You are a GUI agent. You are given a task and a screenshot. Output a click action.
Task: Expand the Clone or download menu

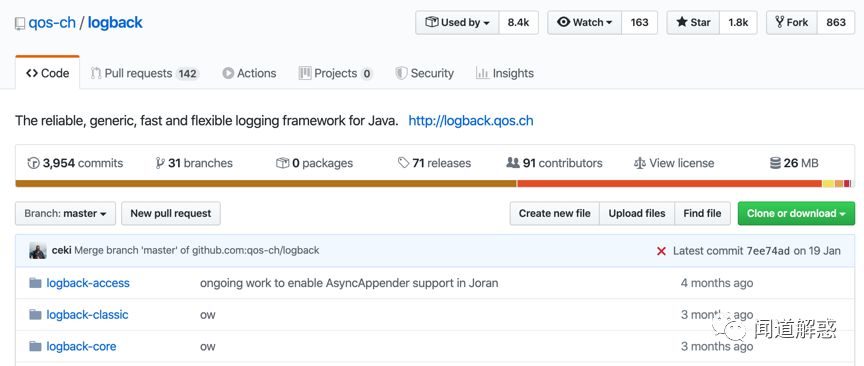(796, 213)
